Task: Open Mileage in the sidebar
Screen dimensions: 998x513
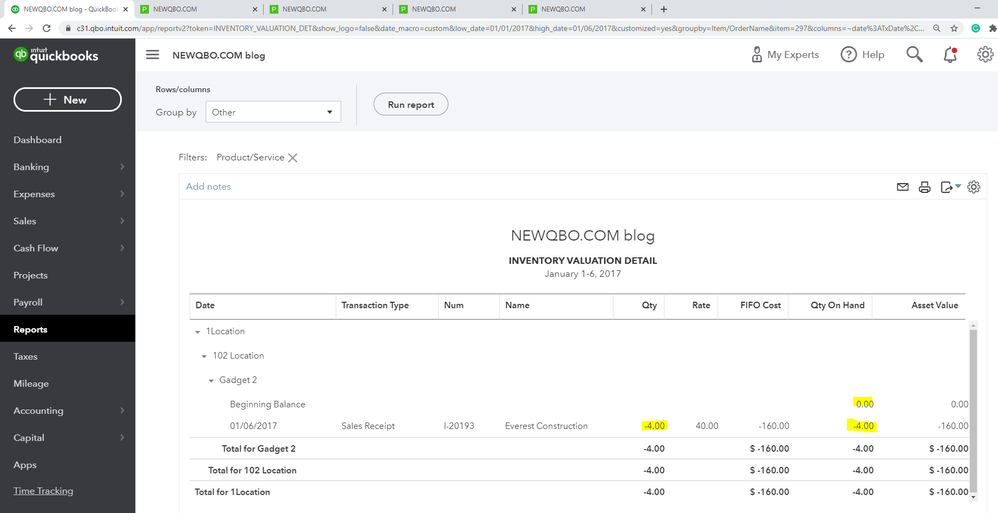Action: tap(31, 384)
